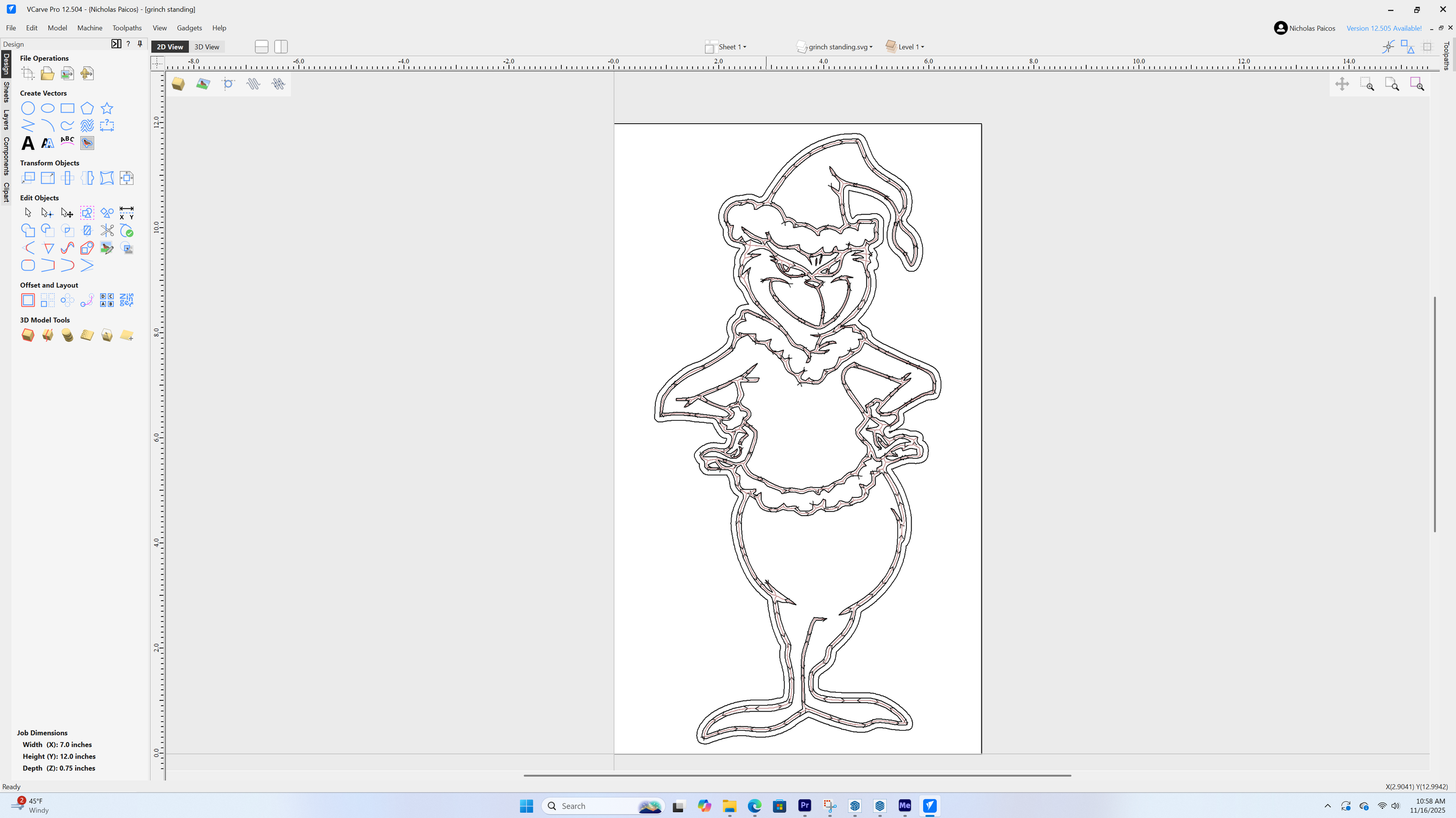Select the Draw Circle tool
The width and height of the screenshot is (1456, 818).
[28, 108]
